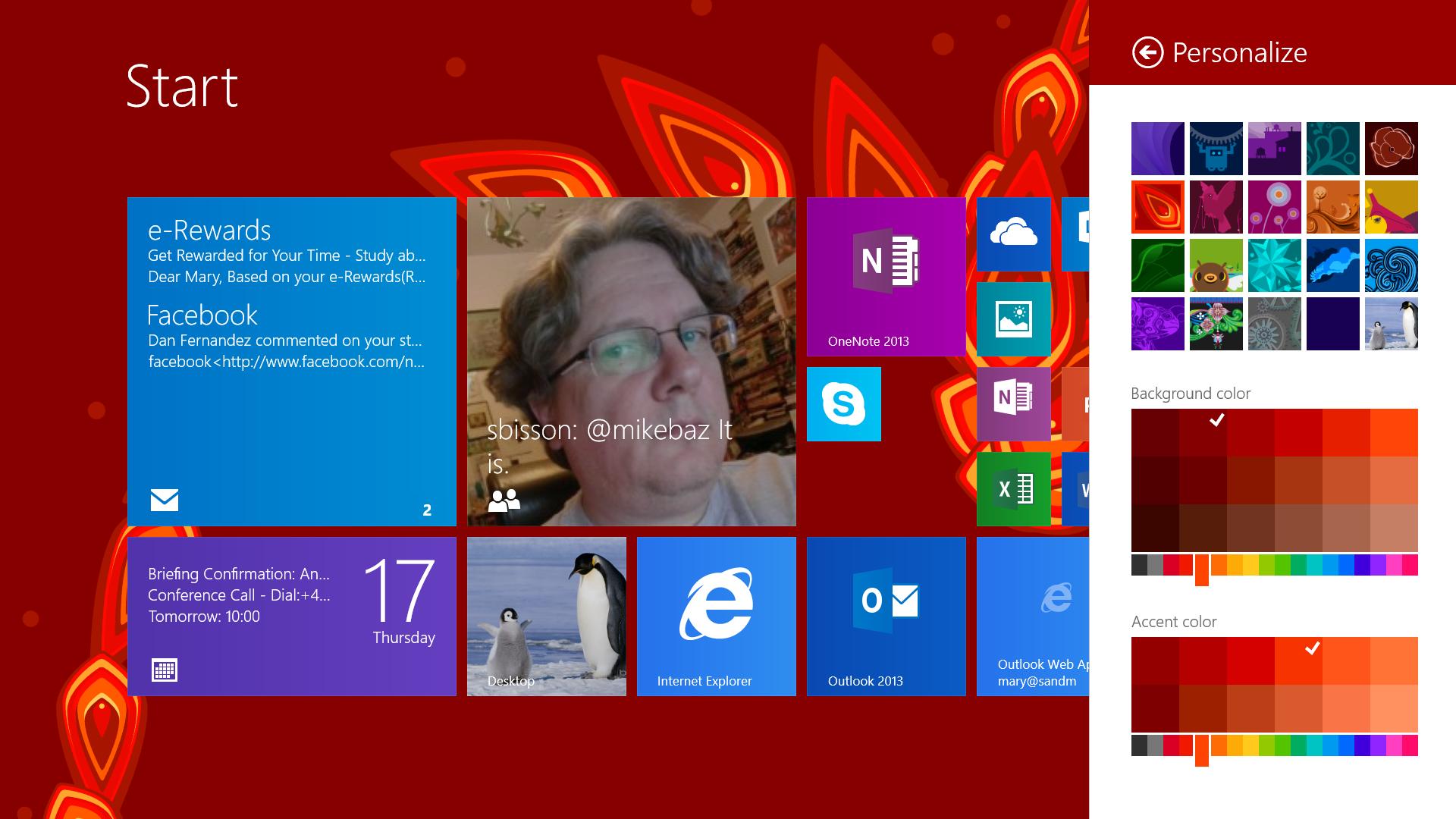Viewport: 1456px width, 819px height.
Task: Click the magenta hue in accent color strip
Action: (x=1394, y=745)
